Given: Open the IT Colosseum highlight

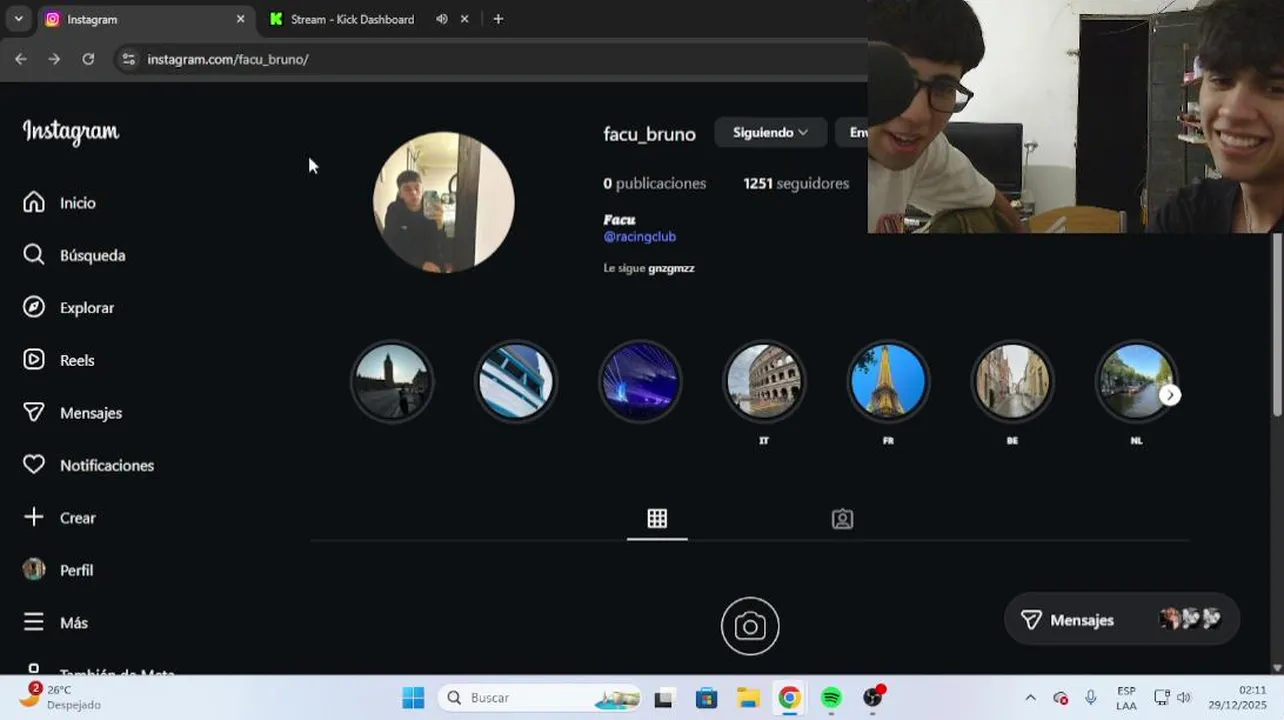Looking at the screenshot, I should pyautogui.click(x=764, y=382).
